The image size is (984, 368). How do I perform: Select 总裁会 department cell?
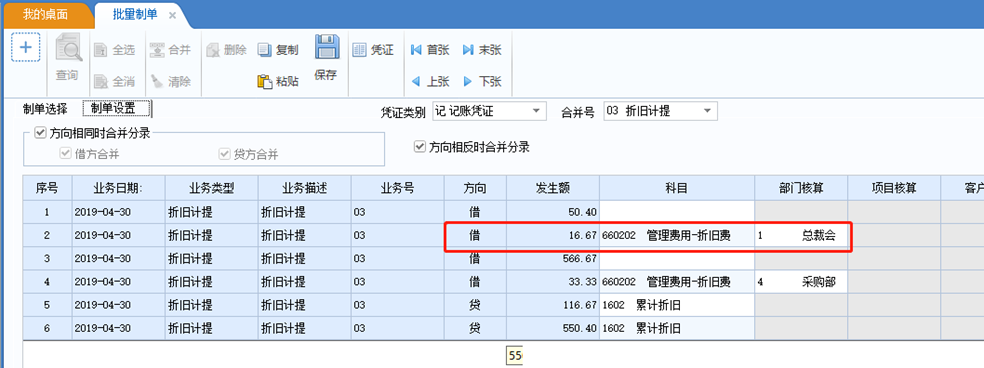(x=801, y=235)
